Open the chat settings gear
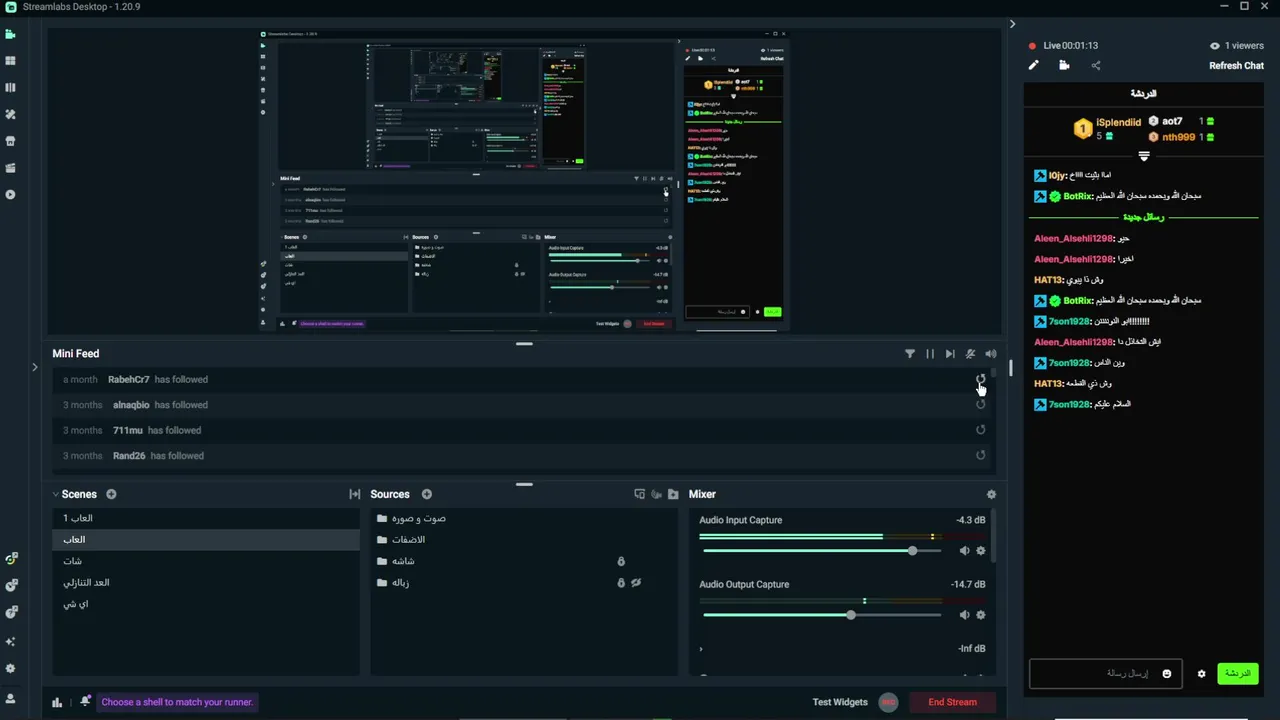 (x=1202, y=674)
